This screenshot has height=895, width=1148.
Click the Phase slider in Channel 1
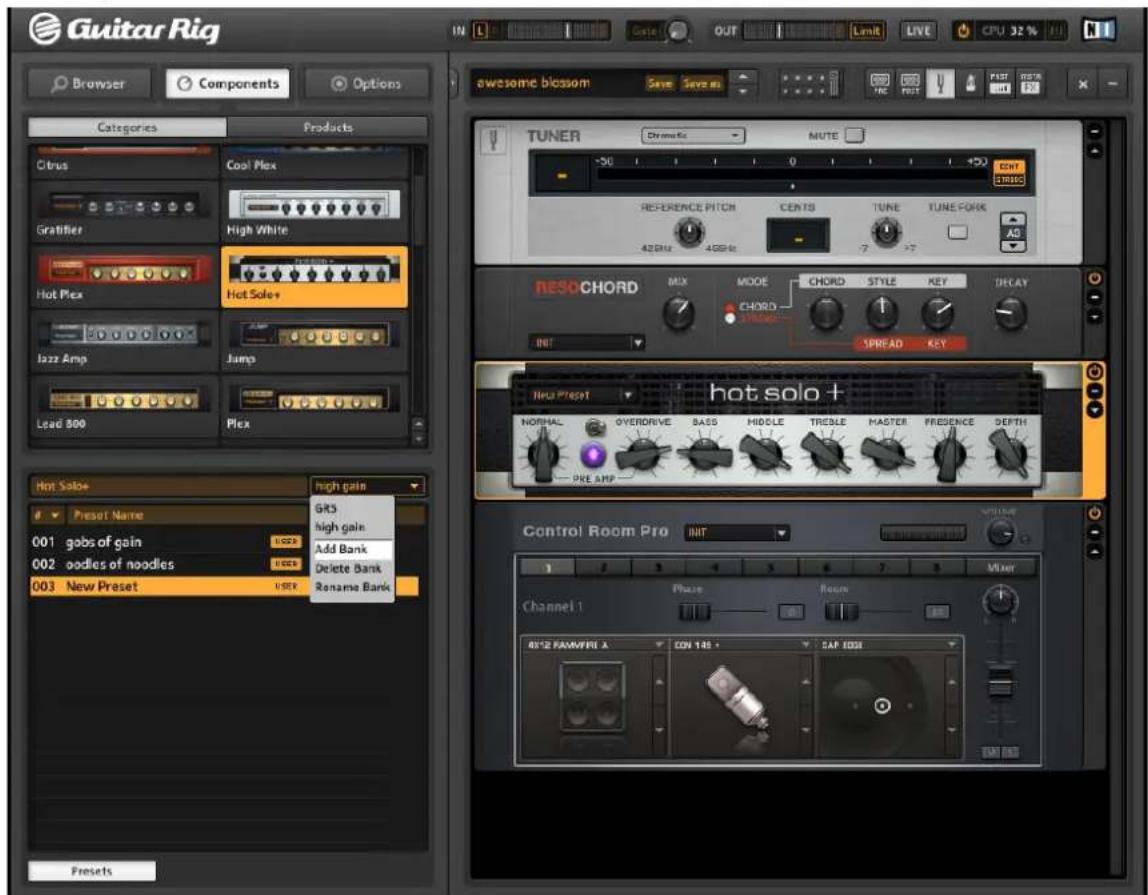tap(694, 612)
